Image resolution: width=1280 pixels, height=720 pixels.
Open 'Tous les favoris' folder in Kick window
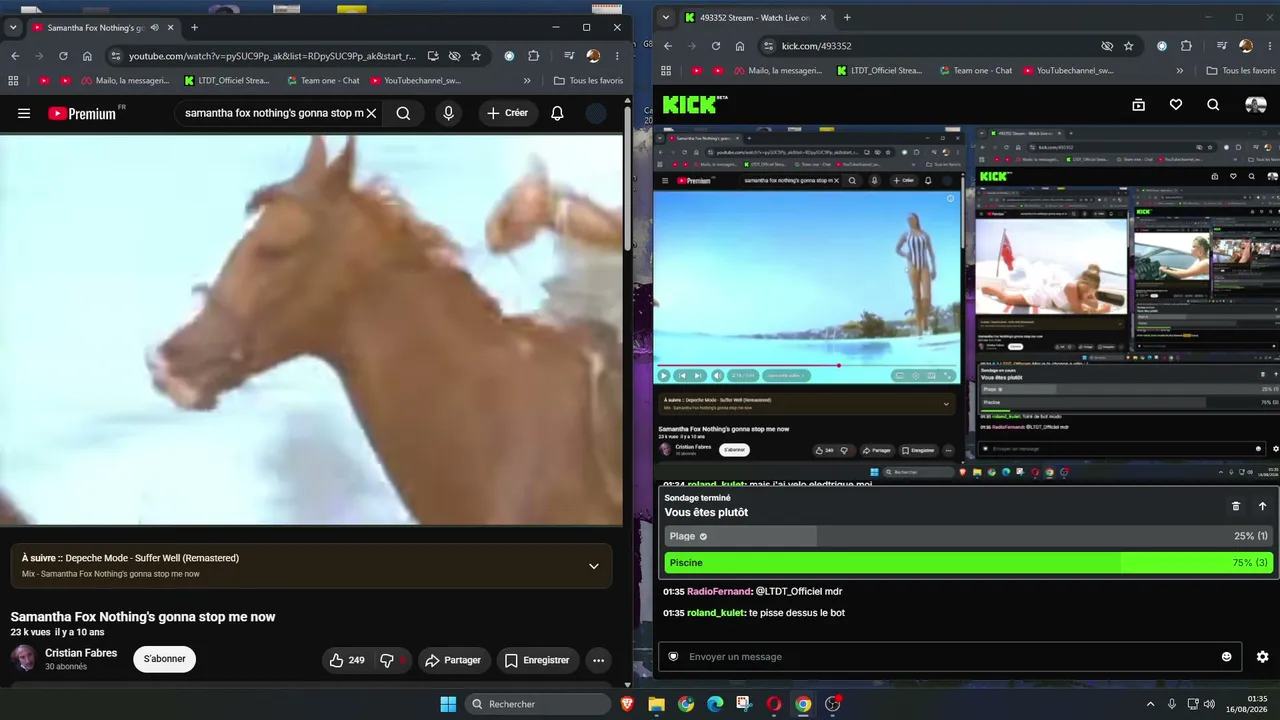coord(1240,71)
